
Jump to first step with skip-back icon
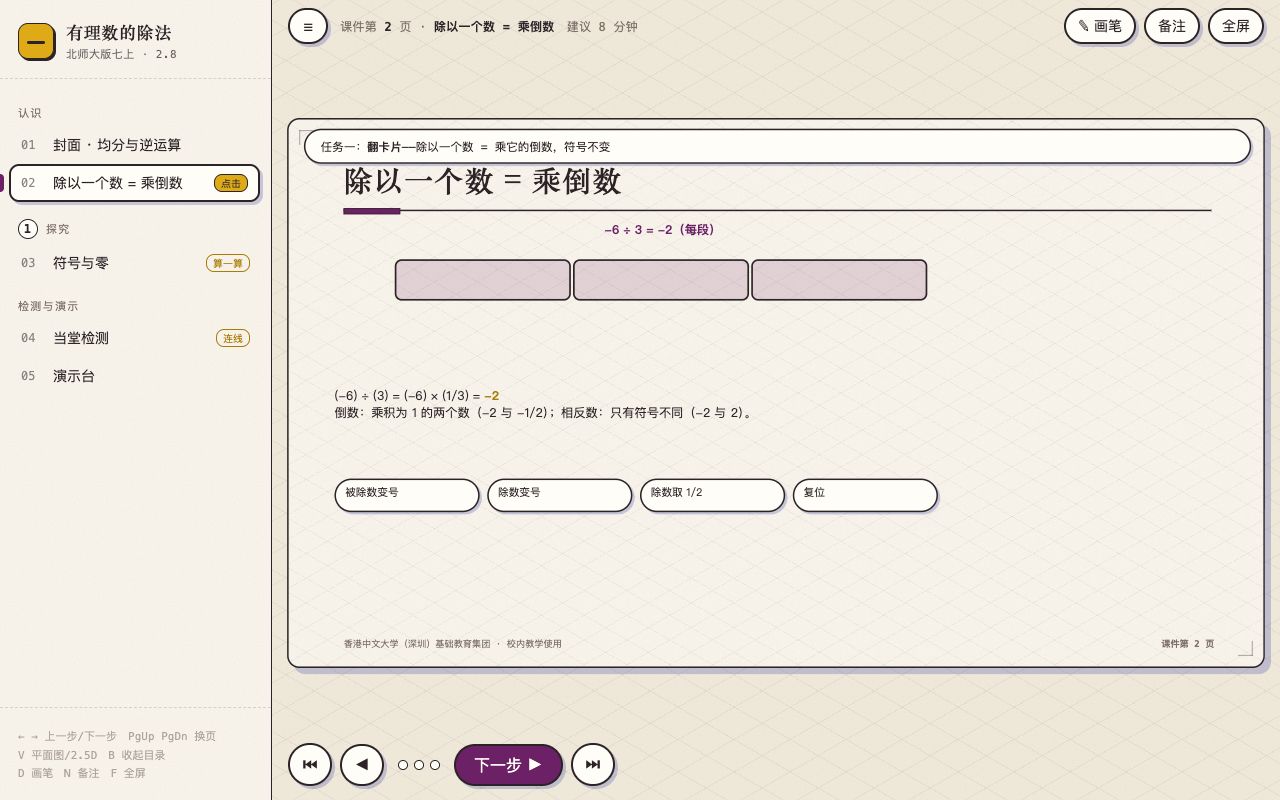coord(310,765)
